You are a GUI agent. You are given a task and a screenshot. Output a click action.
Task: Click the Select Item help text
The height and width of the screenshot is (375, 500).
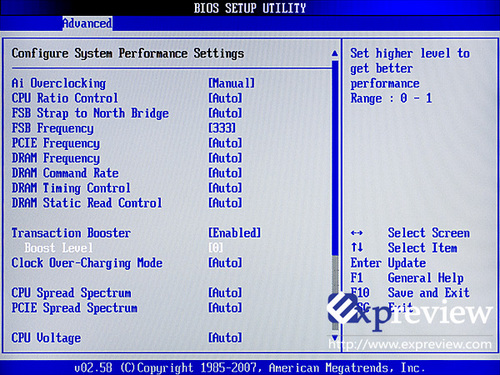tap(422, 248)
